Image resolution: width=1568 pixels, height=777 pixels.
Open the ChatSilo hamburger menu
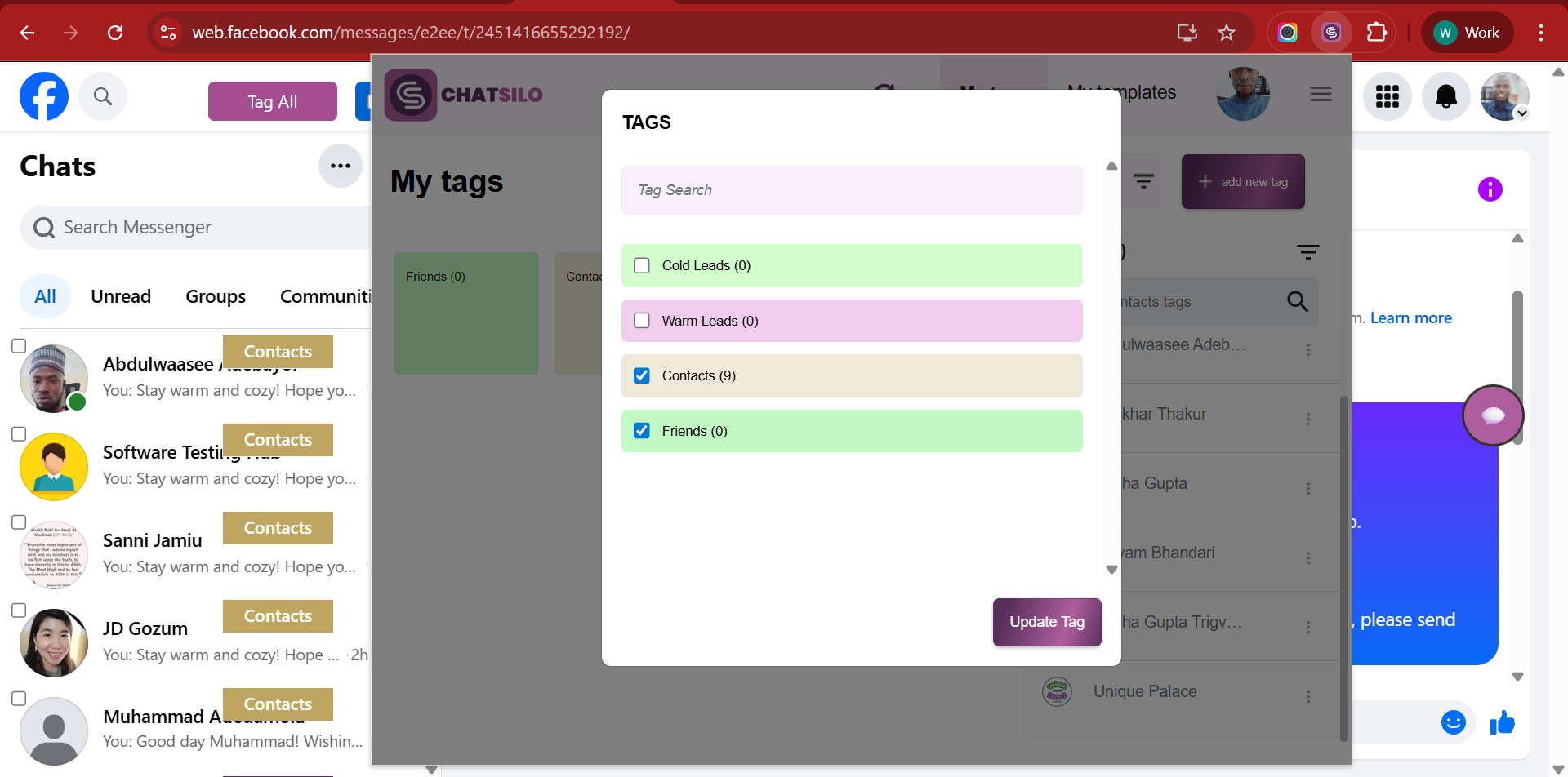tap(1321, 95)
